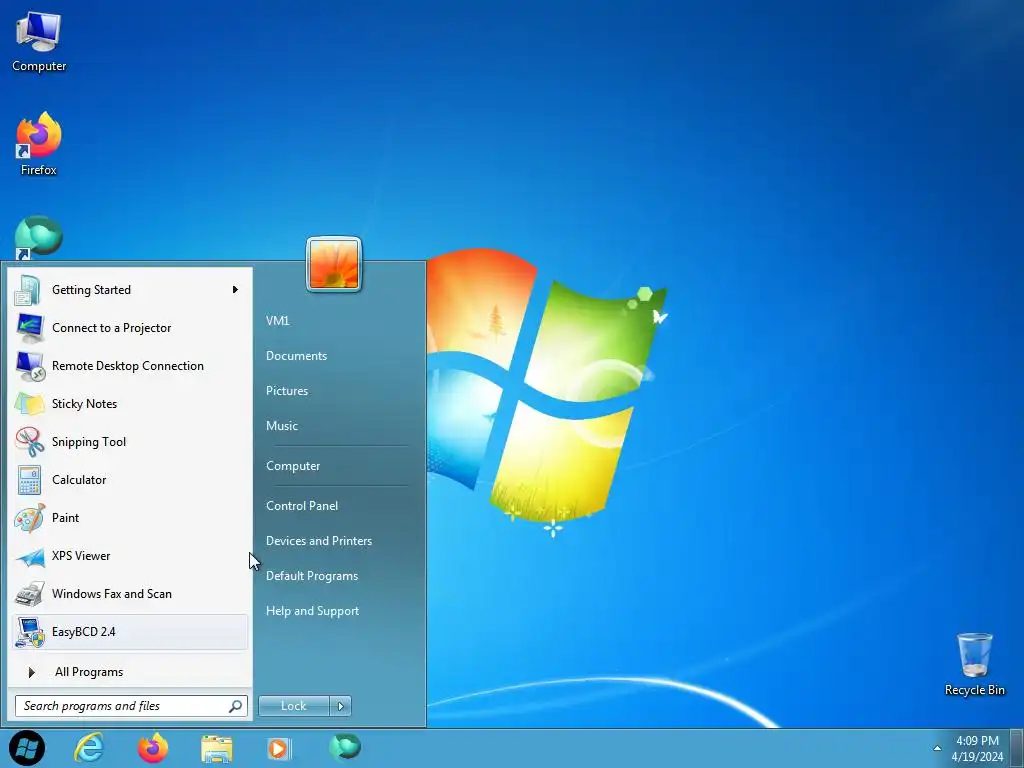This screenshot has width=1024, height=768.
Task: Open the VM1 user folder
Action: click(x=278, y=321)
